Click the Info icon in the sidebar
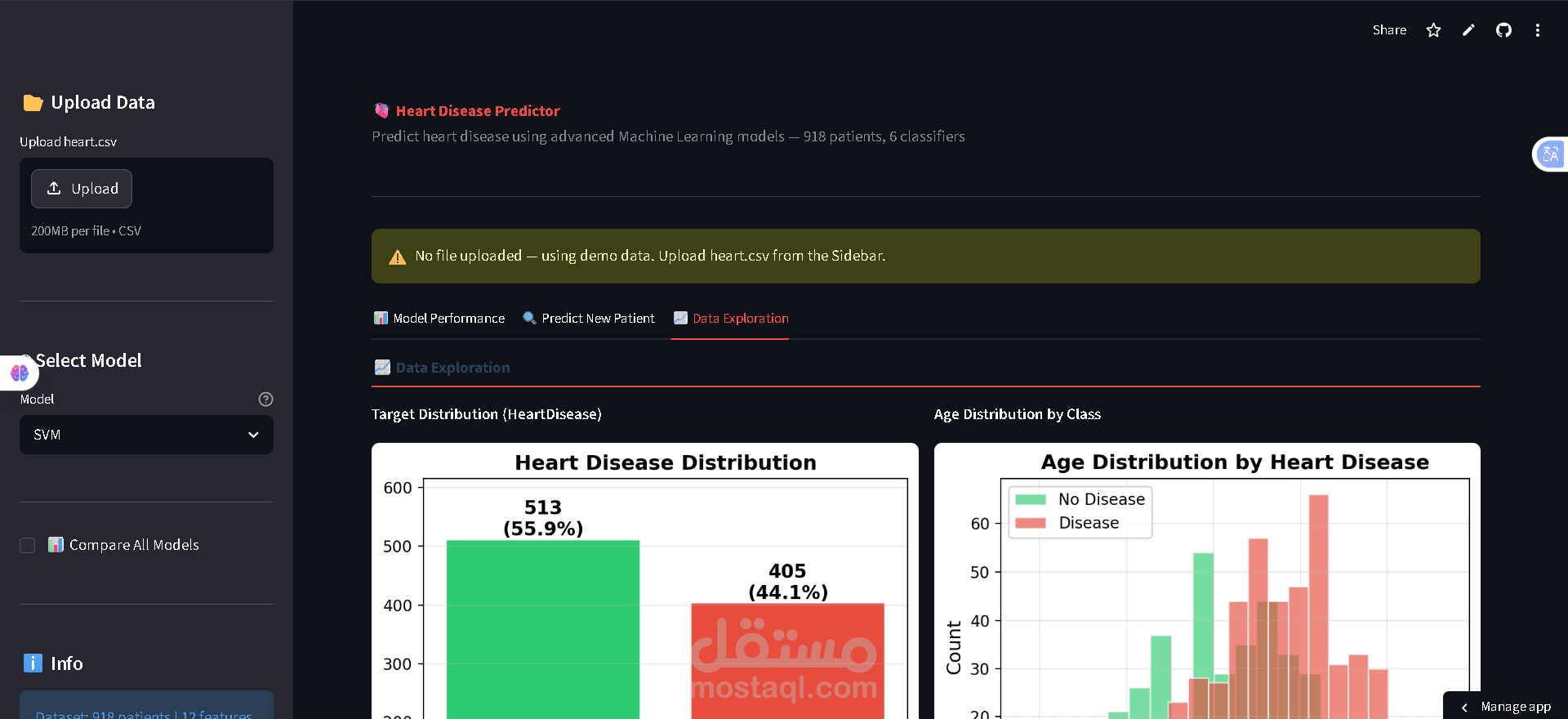 (33, 663)
